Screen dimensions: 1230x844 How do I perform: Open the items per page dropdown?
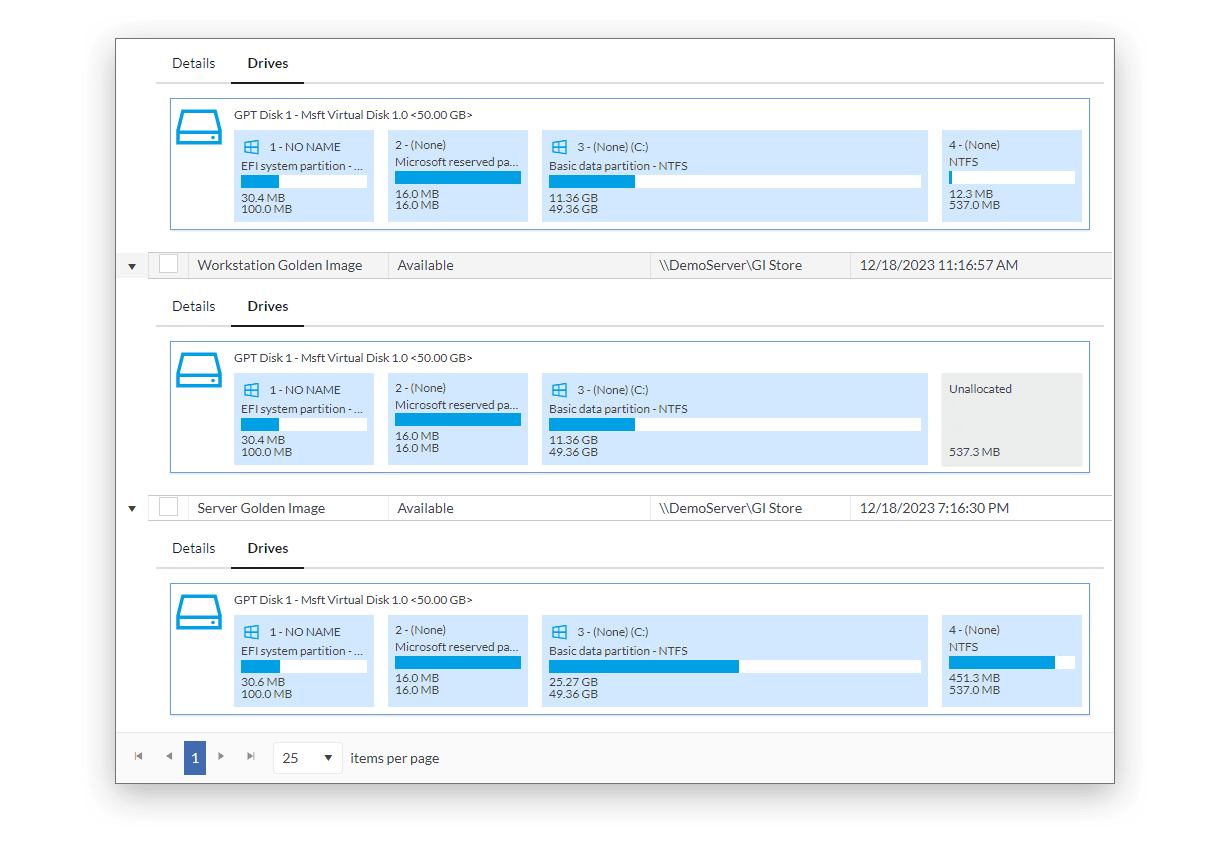[307, 758]
